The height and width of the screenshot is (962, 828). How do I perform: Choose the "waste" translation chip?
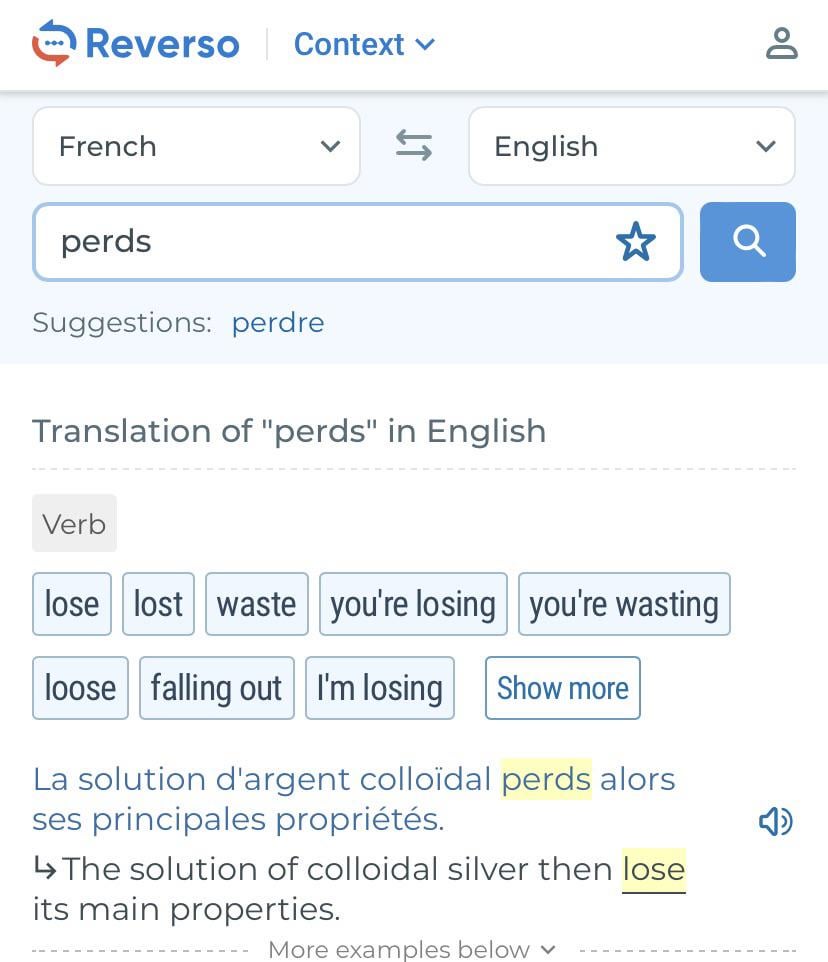tap(257, 604)
